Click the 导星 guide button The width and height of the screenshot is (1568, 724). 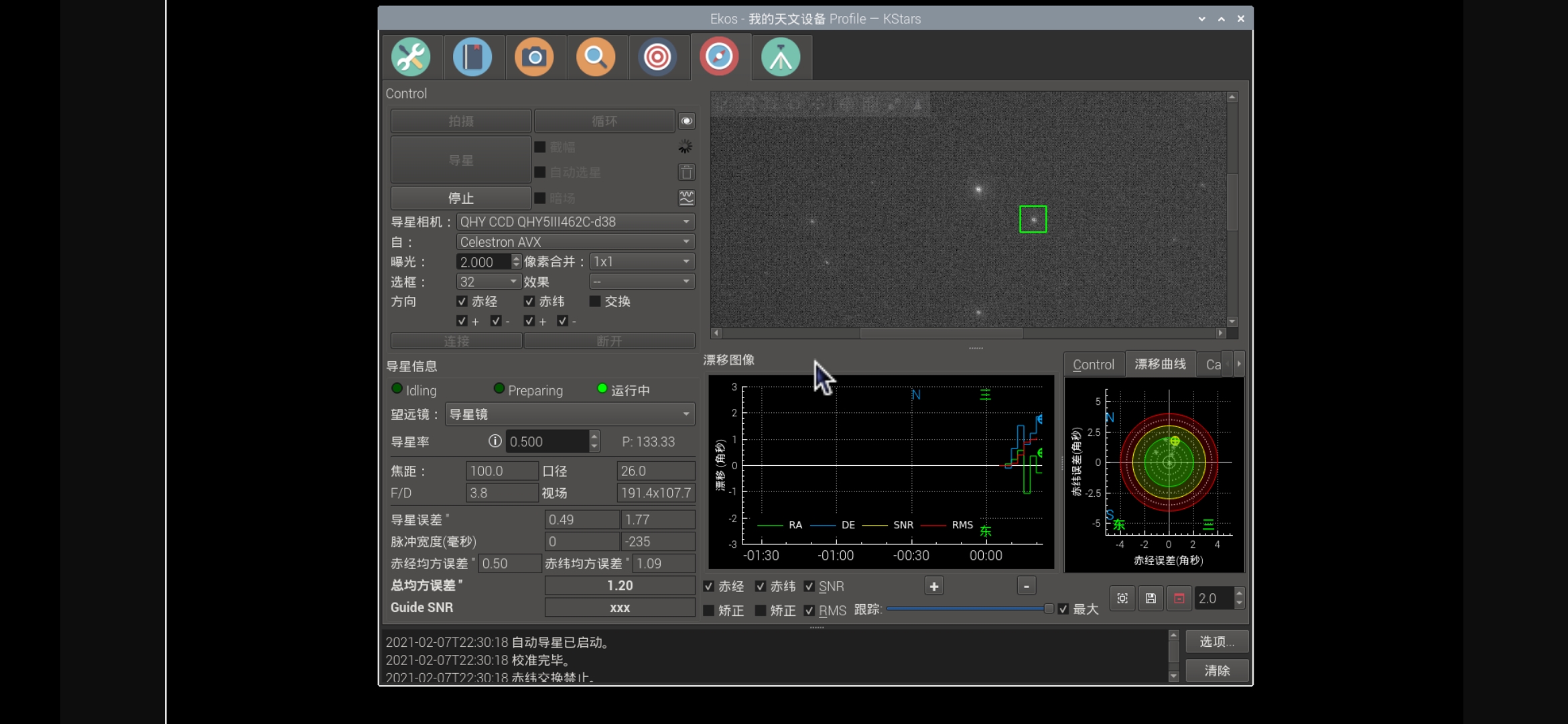click(461, 160)
